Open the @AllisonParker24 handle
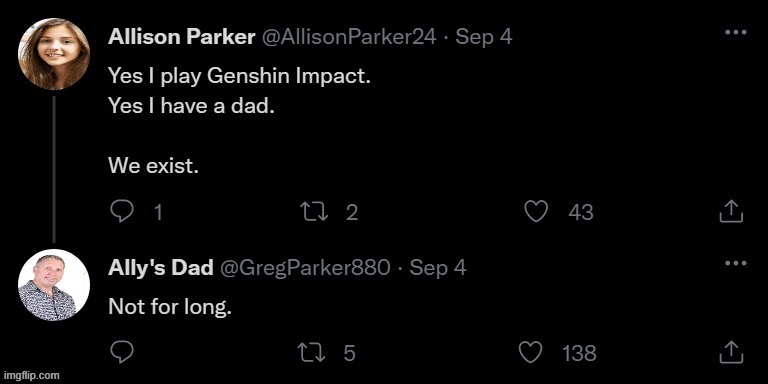 point(349,37)
